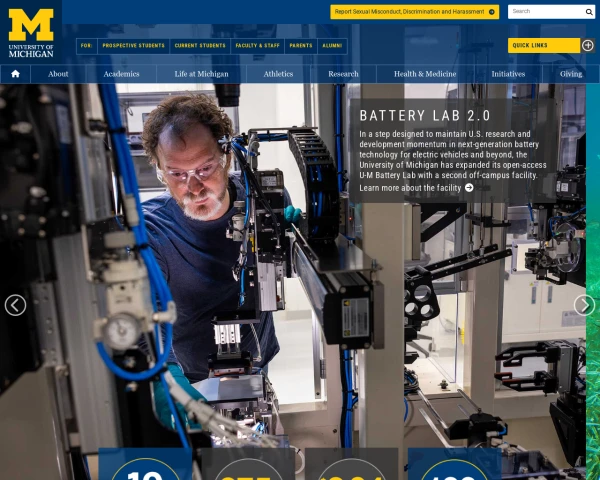The image size is (600, 480).
Task: Open the Parents link
Action: [x=301, y=46]
